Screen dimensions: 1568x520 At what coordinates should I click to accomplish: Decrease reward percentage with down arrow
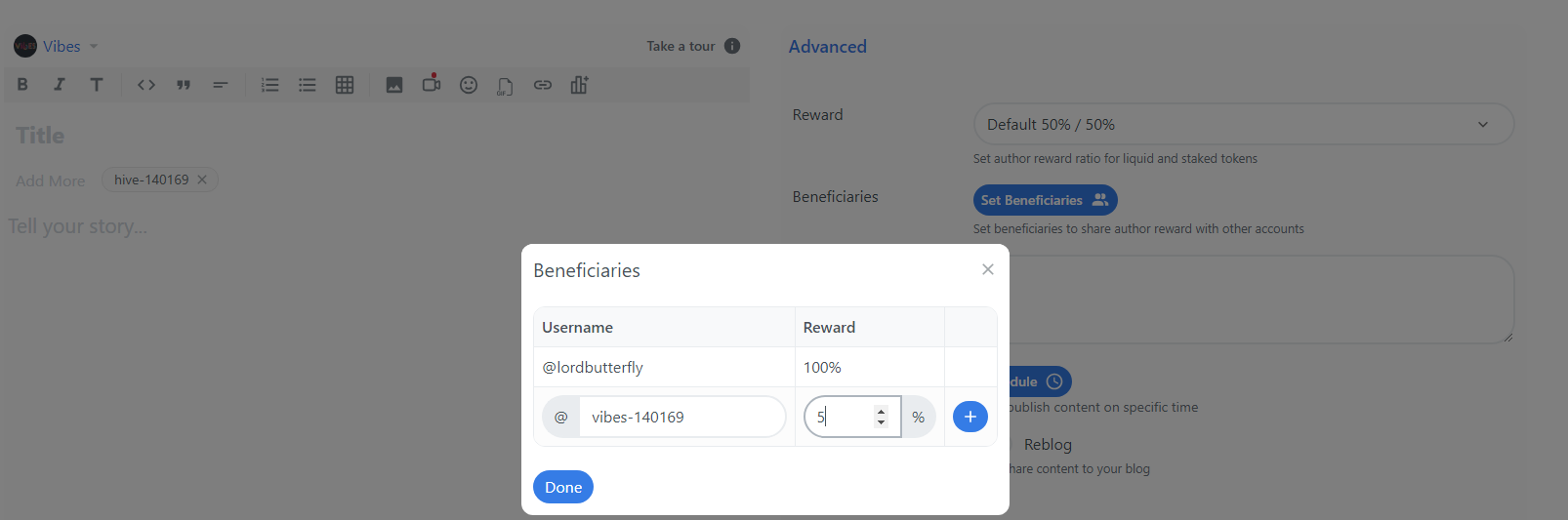(x=881, y=422)
